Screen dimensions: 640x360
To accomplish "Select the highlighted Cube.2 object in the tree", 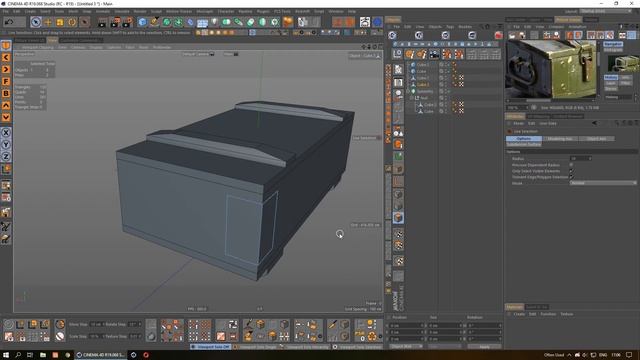I will tap(423, 84).
